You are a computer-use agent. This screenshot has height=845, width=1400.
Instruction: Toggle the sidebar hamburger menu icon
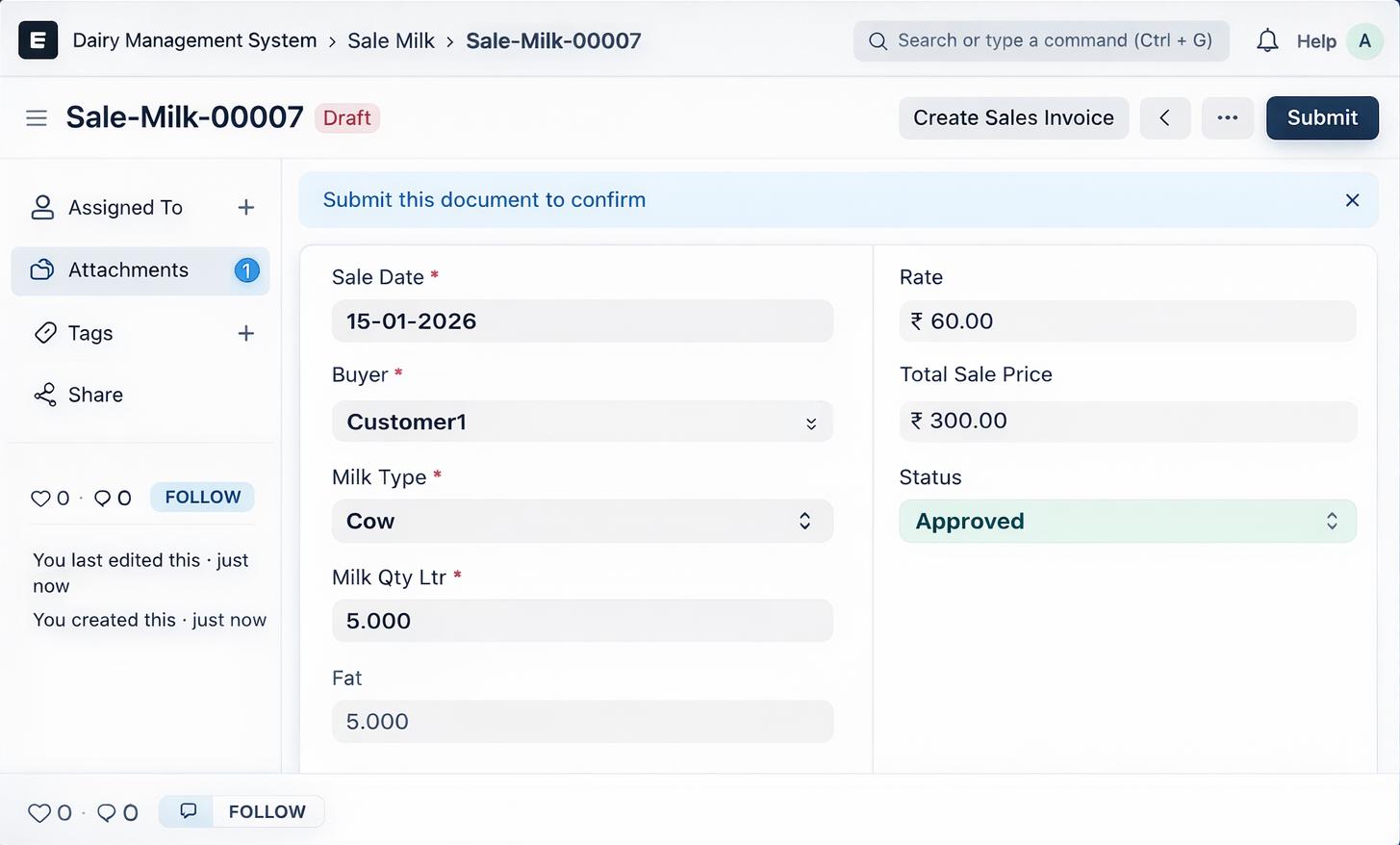pos(37,117)
